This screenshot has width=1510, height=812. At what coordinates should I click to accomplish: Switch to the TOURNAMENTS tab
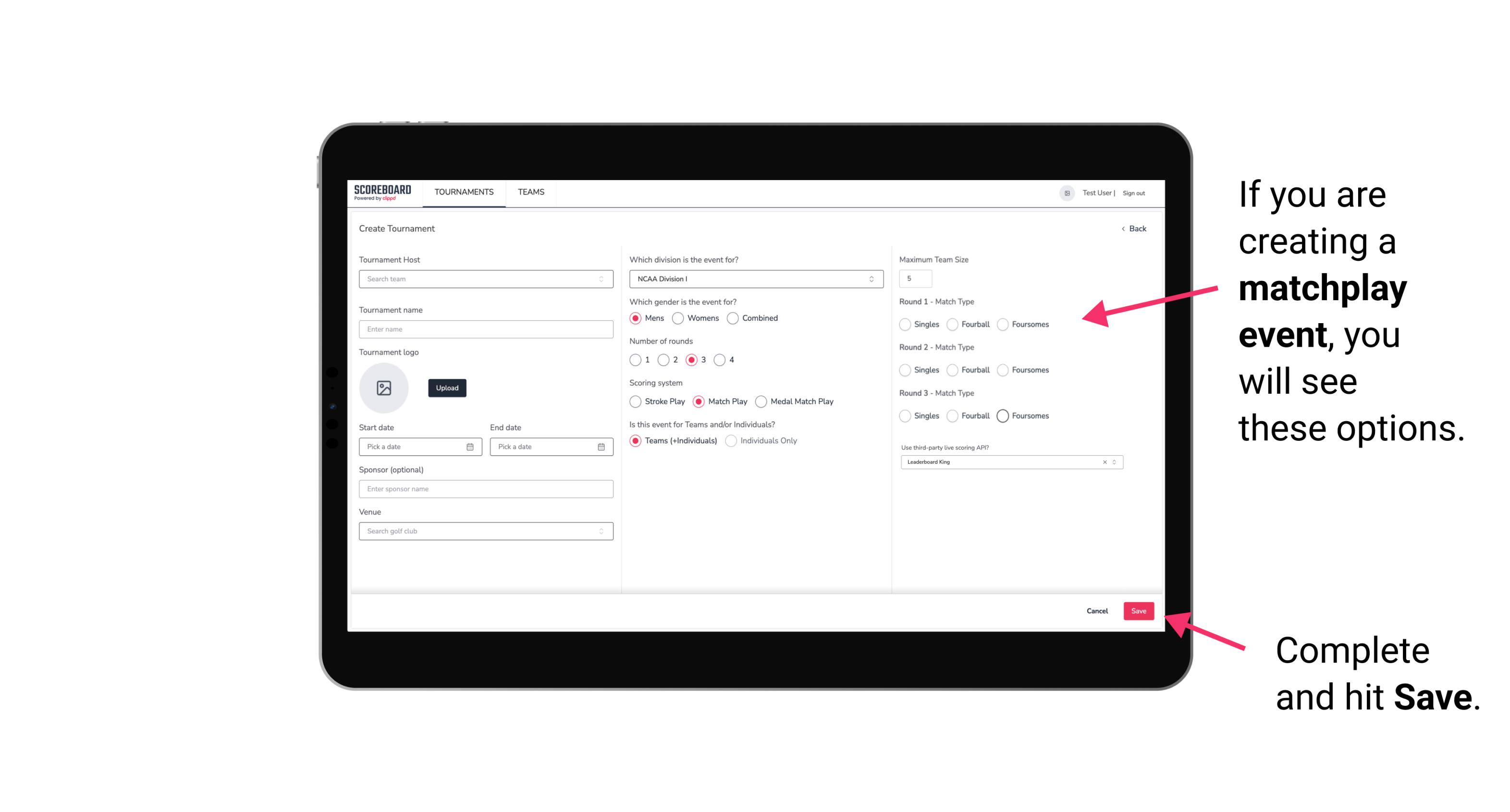463,192
